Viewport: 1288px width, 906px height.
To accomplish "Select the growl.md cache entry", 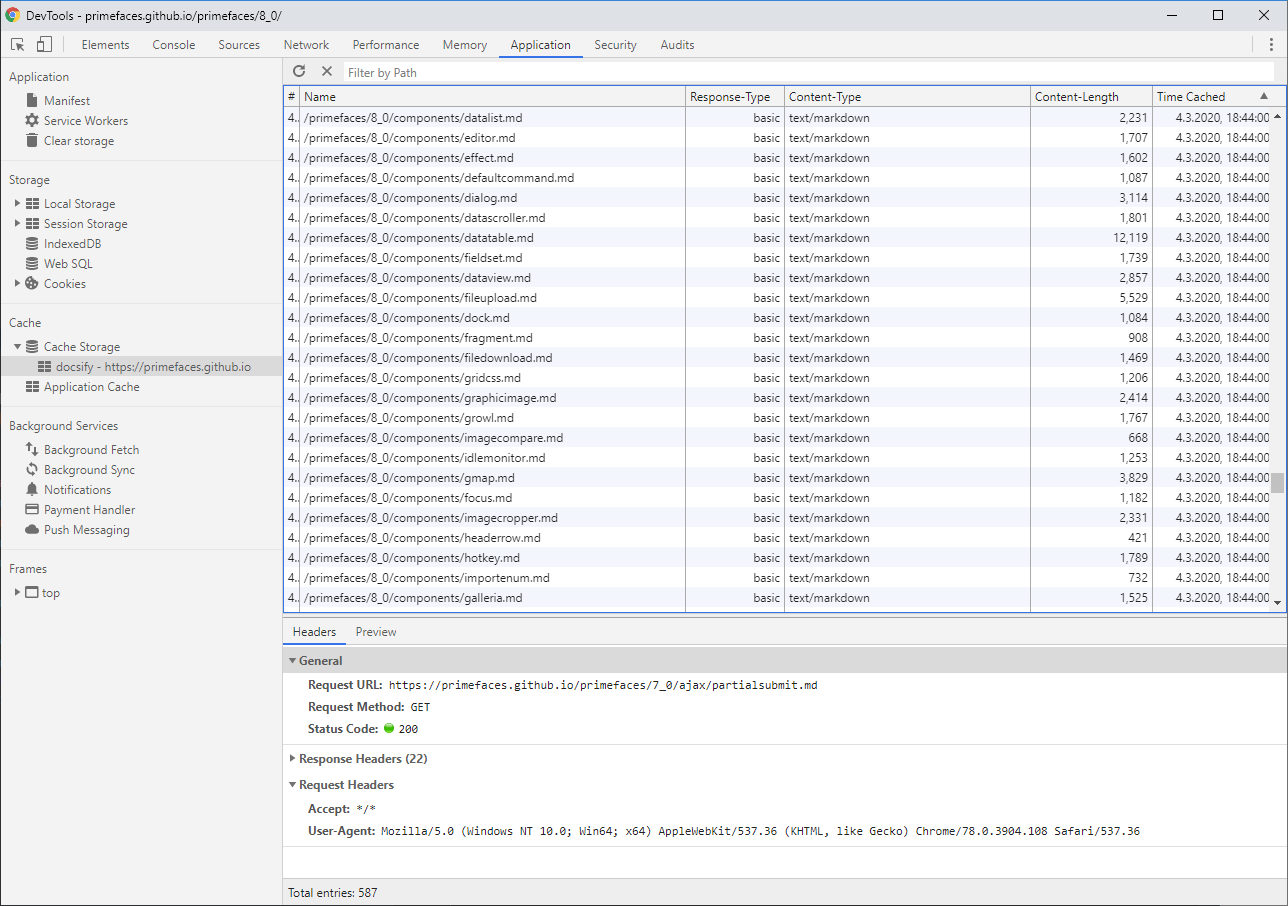I will pyautogui.click(x=778, y=418).
